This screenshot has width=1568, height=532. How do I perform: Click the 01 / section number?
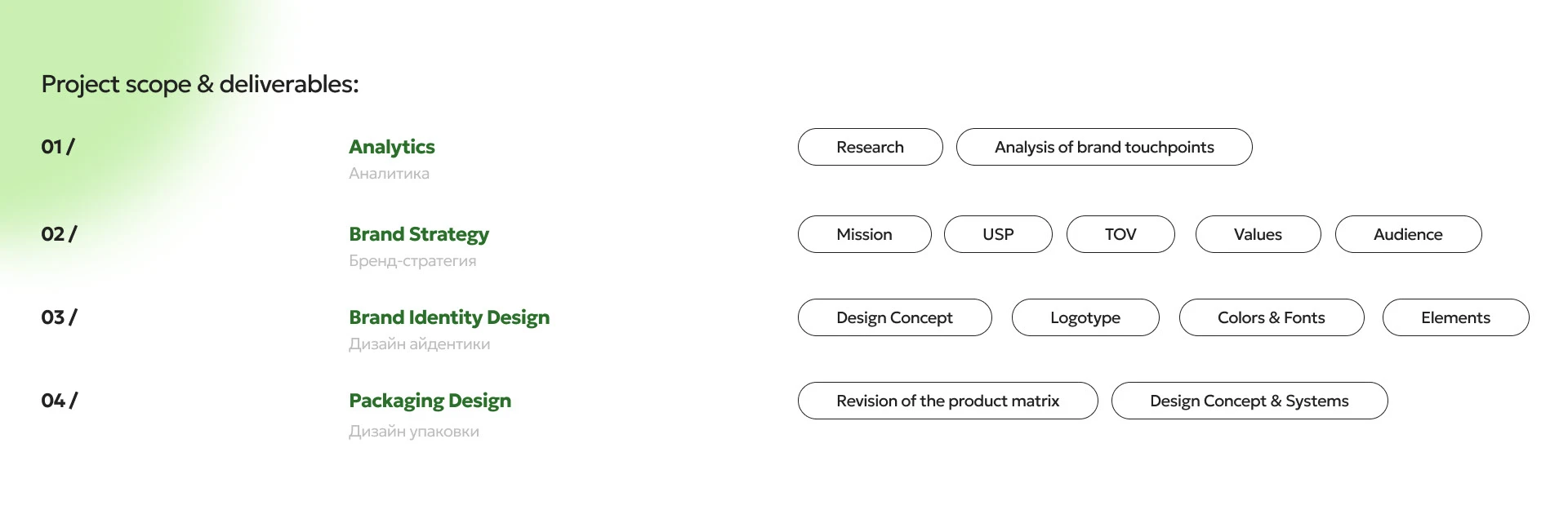(58, 147)
